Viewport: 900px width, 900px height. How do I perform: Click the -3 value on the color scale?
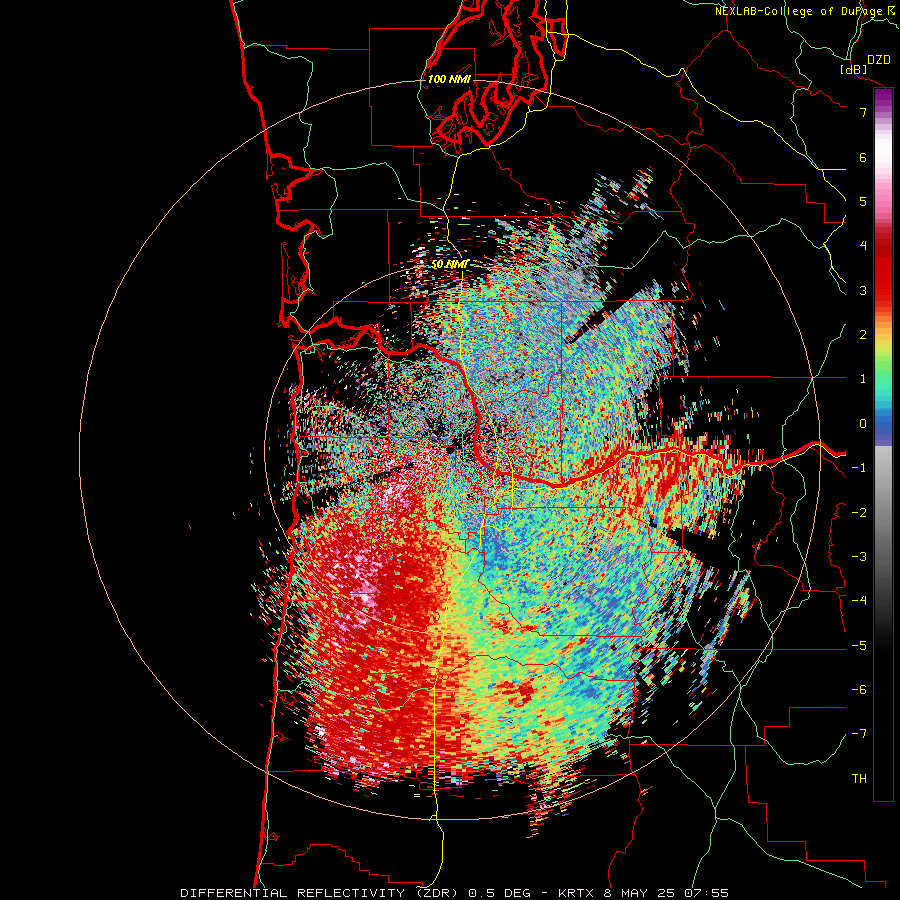point(859,557)
